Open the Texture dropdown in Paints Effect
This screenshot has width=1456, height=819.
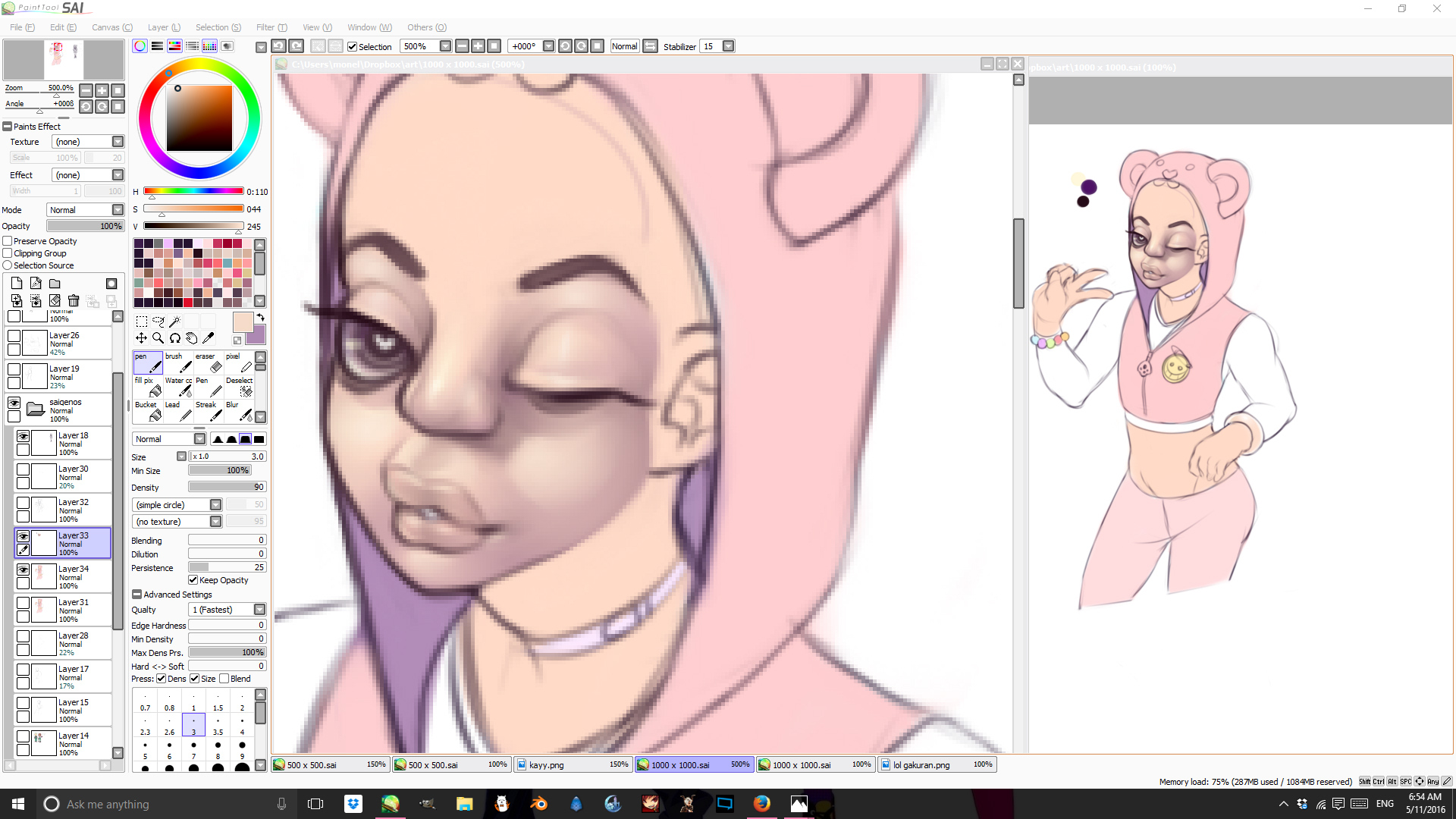tap(118, 142)
